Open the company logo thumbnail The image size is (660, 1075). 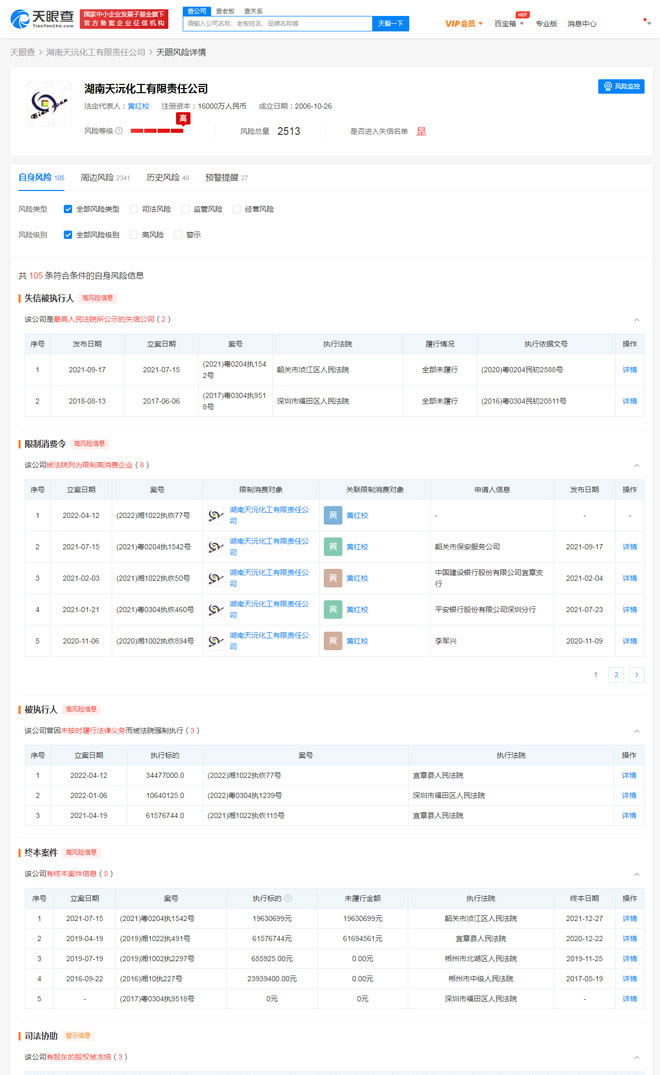(x=49, y=104)
